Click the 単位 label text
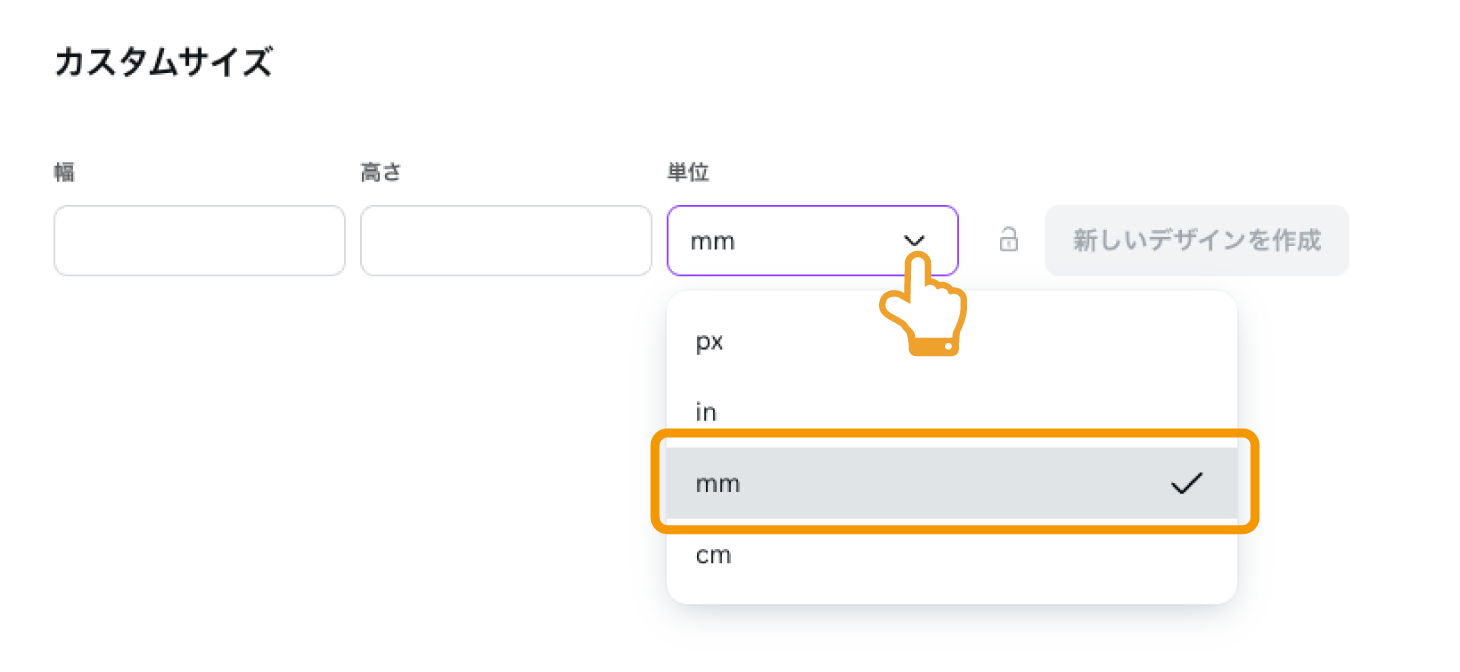The width and height of the screenshot is (1460, 672). [x=688, y=173]
